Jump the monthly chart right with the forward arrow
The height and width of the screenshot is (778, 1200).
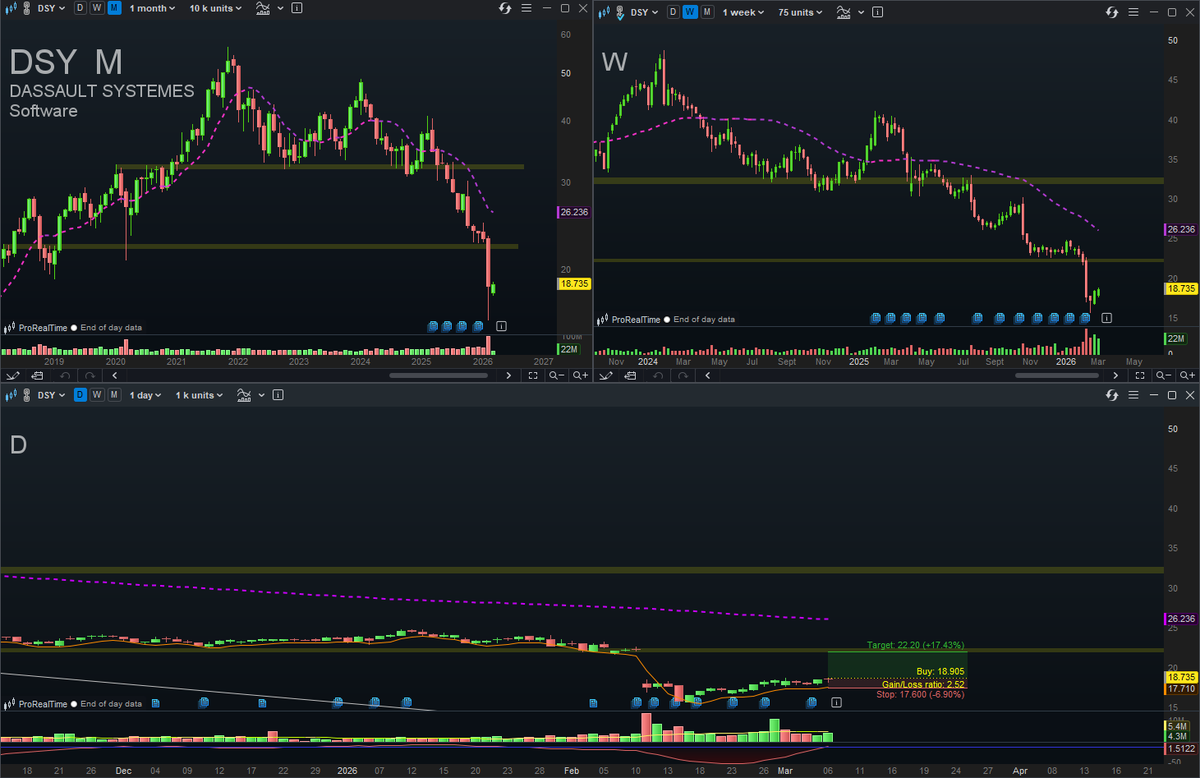click(x=509, y=375)
